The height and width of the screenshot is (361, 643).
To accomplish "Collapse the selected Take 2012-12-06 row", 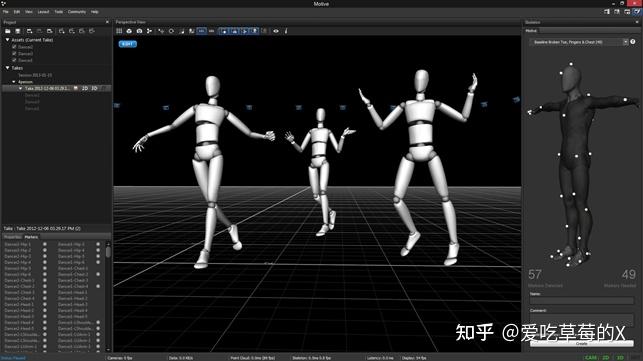I will coord(21,88).
